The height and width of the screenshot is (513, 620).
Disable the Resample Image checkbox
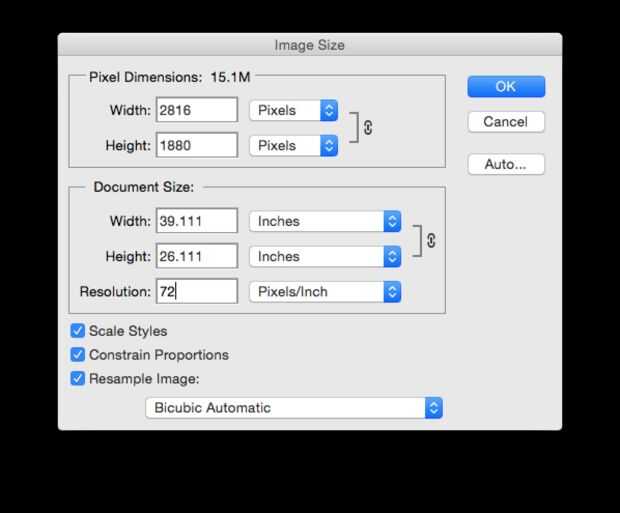pos(78,379)
